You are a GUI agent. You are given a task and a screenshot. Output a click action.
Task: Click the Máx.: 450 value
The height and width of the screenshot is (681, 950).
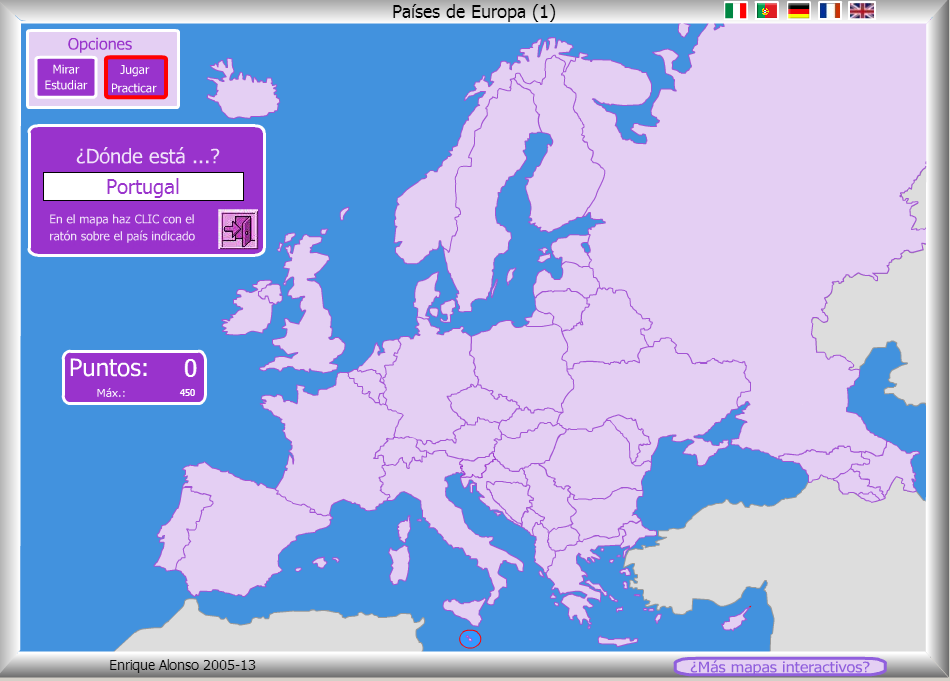tap(187, 393)
